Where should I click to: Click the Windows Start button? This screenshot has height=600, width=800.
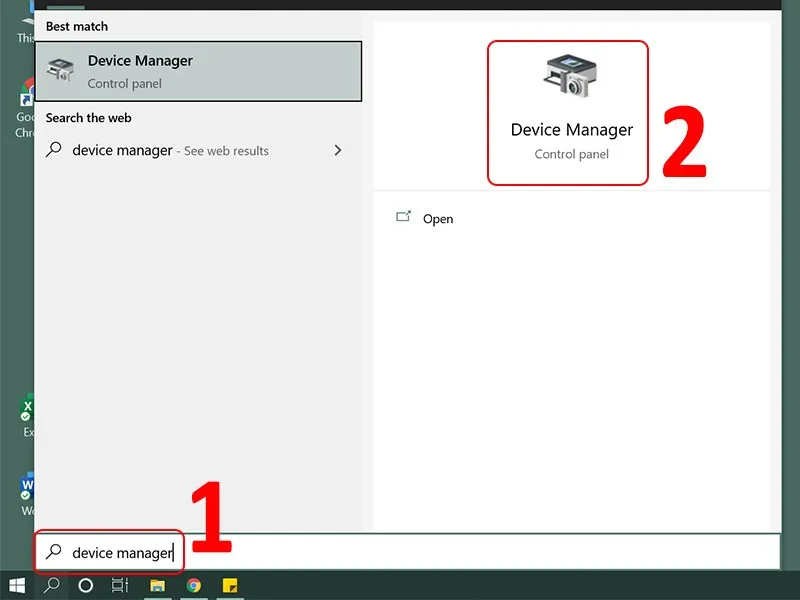click(x=16, y=587)
